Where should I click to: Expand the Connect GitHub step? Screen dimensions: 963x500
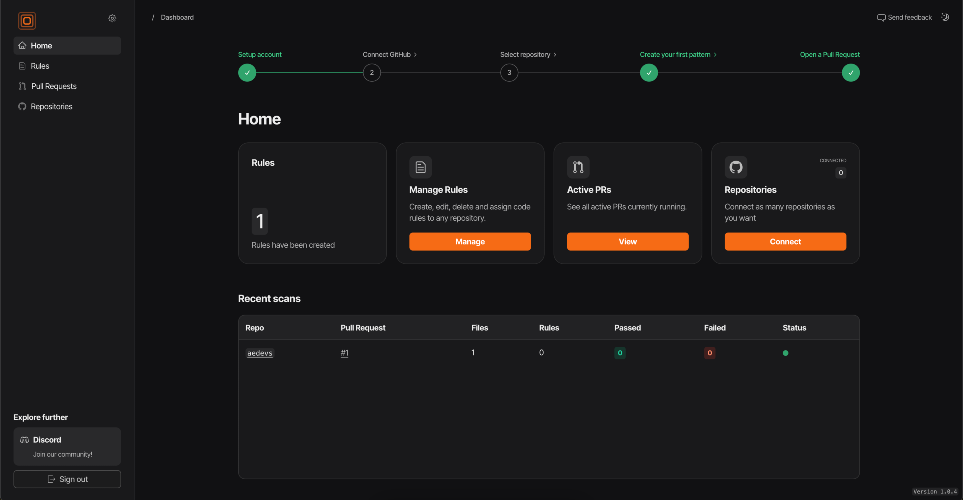(x=389, y=54)
